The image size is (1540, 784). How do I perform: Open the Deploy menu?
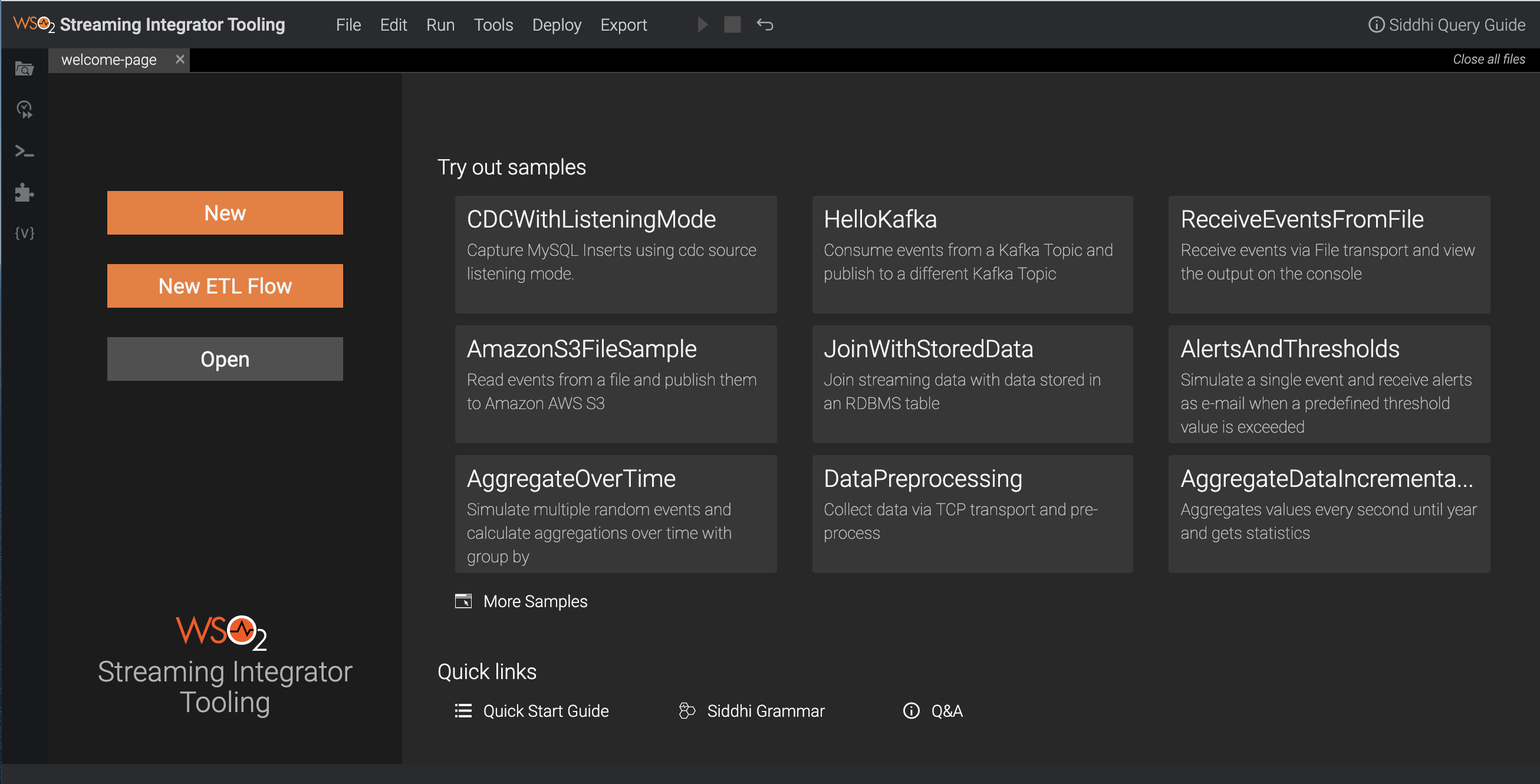point(557,25)
